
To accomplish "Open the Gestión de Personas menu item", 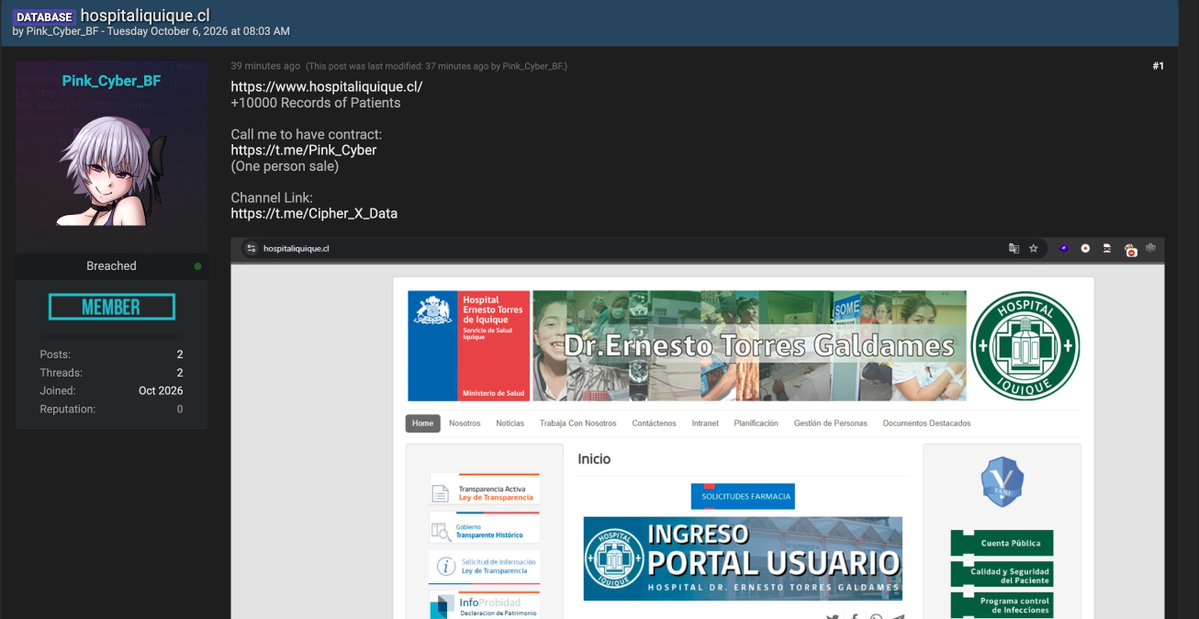I will coord(830,423).
